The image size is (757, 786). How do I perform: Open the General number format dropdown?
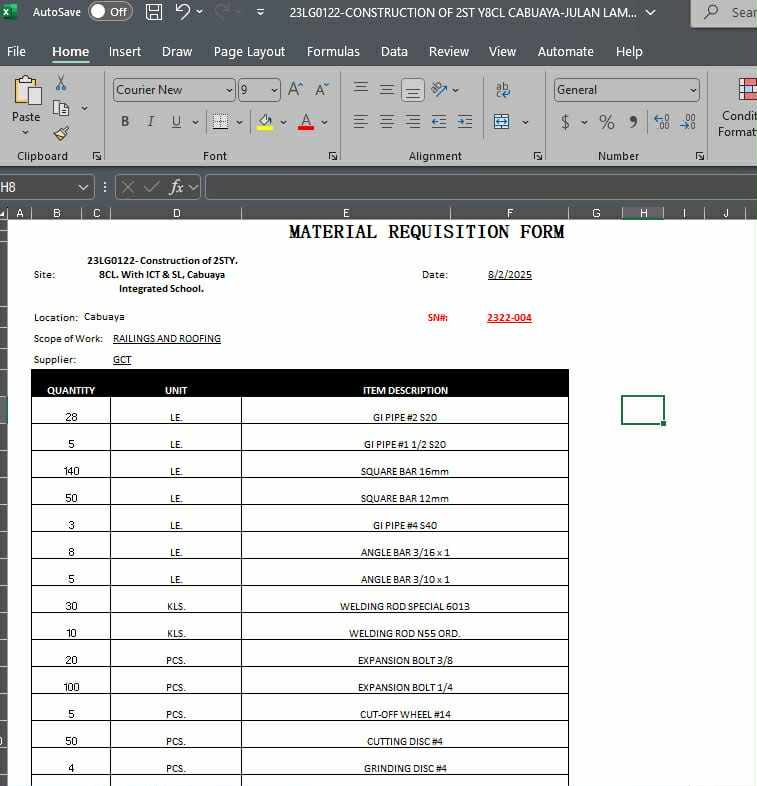693,90
